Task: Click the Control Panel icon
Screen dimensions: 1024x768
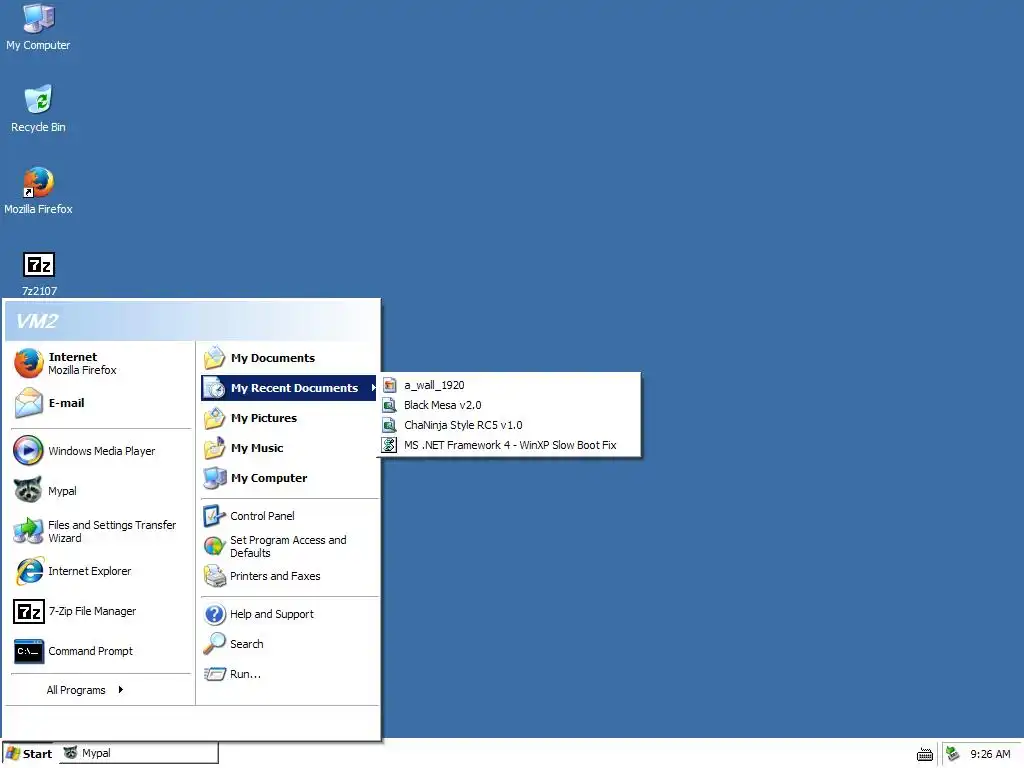Action: tap(214, 516)
